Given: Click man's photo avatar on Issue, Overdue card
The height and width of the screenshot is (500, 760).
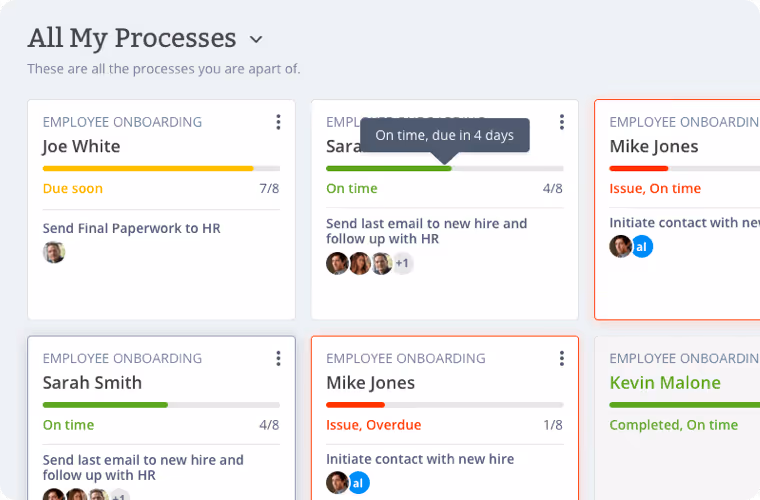Looking at the screenshot, I should [337, 483].
